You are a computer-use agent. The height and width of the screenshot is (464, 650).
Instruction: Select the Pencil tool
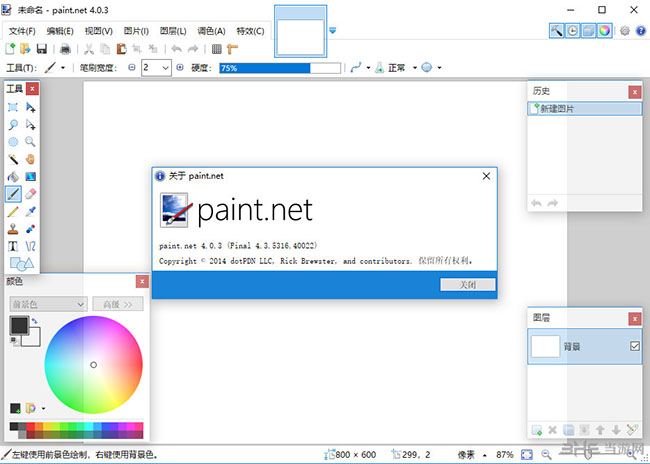[x=13, y=211]
